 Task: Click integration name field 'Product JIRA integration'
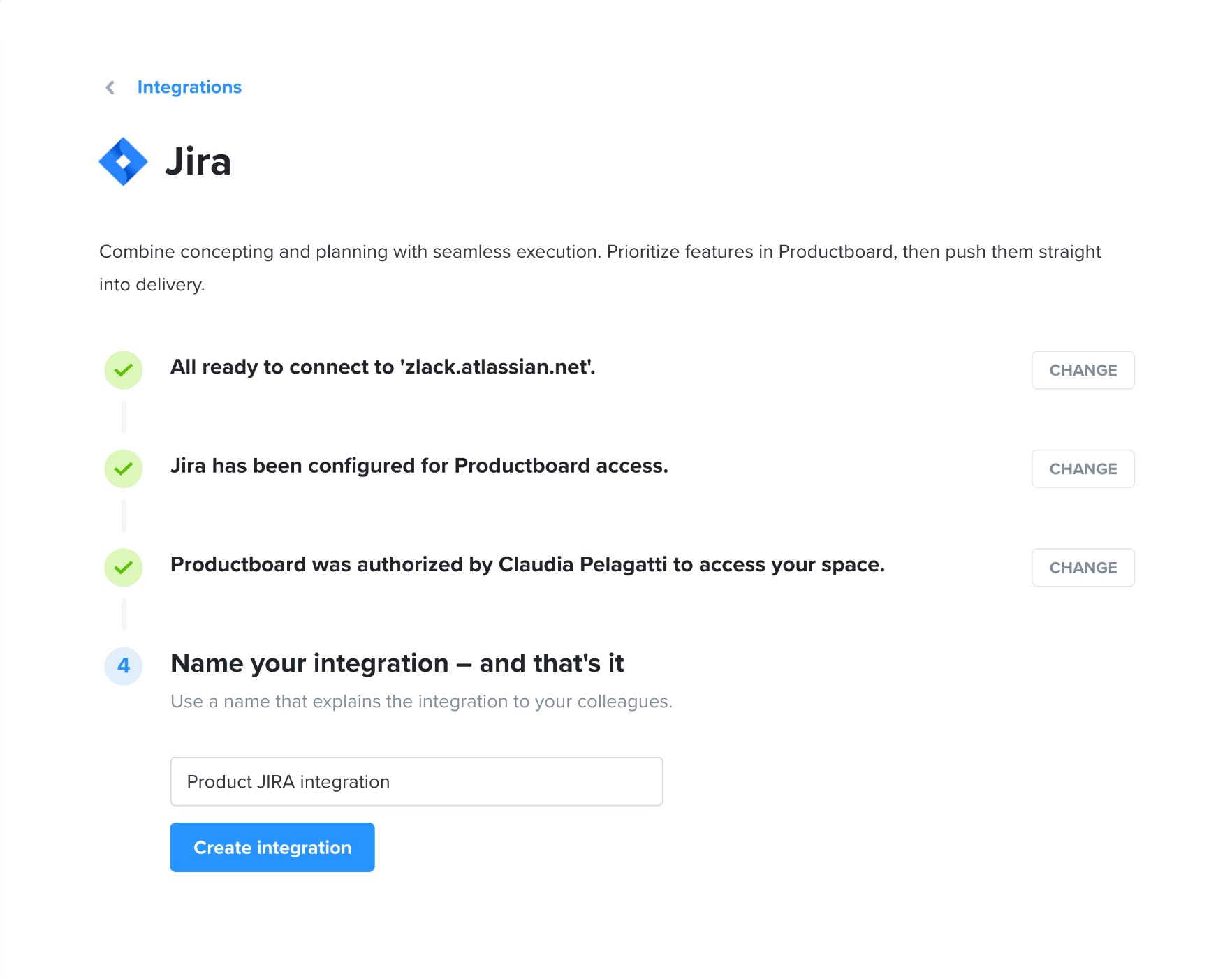pyautogui.click(x=417, y=781)
